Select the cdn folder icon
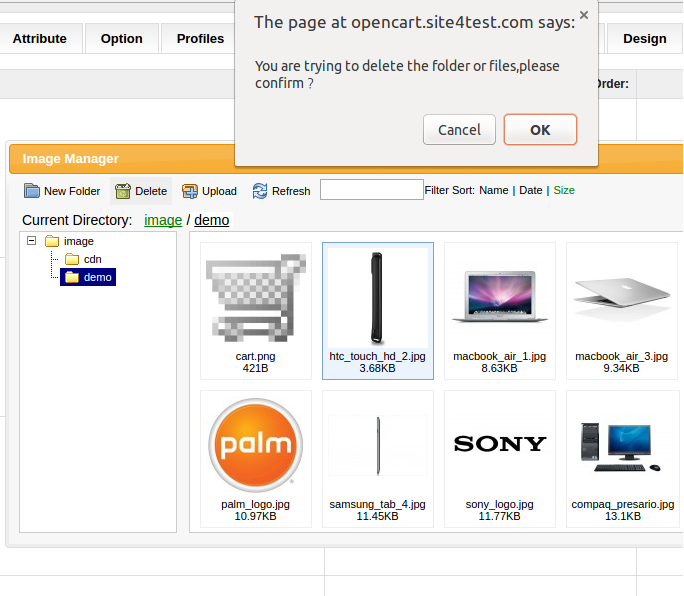 click(72, 260)
